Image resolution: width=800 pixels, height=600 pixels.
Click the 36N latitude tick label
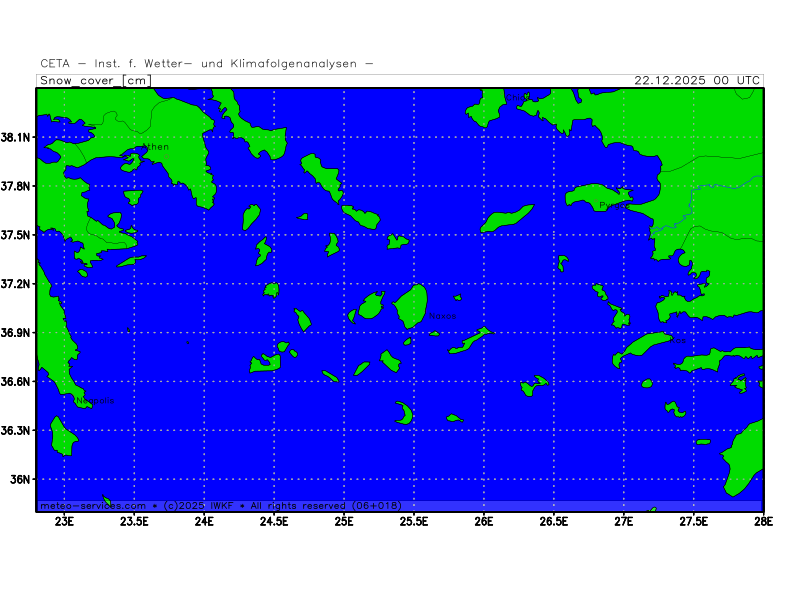point(21,479)
